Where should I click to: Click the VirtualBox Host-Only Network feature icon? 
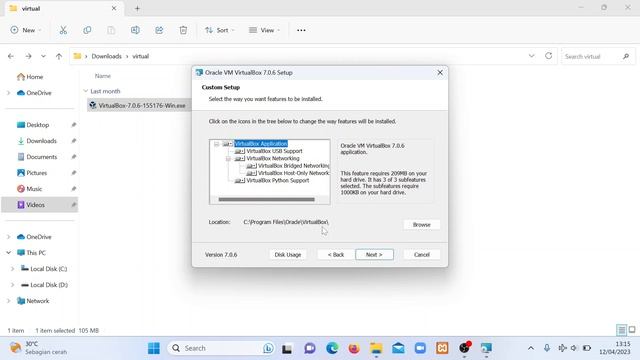(251, 173)
